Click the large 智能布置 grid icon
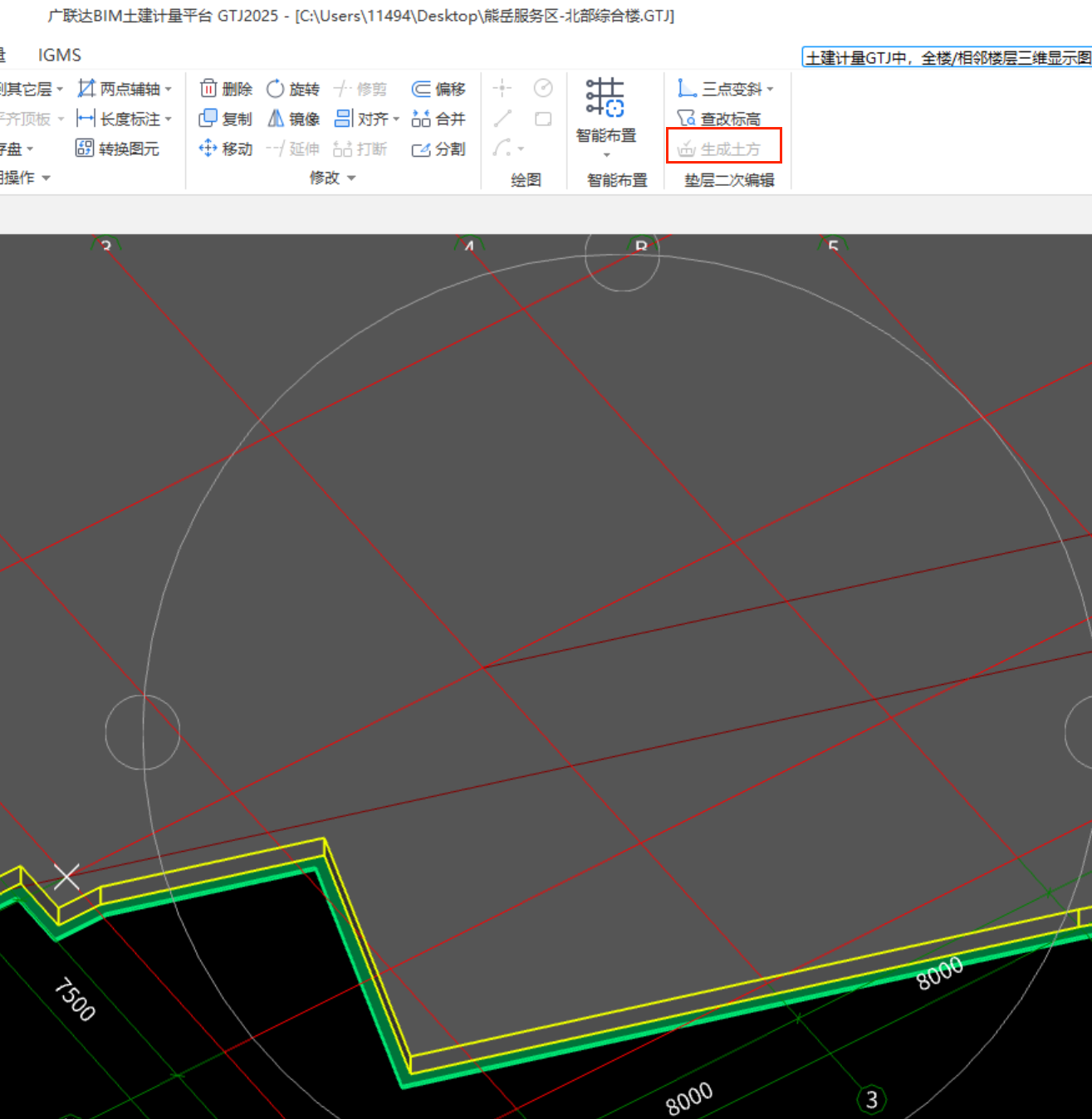The image size is (1092, 1119). pos(605,98)
